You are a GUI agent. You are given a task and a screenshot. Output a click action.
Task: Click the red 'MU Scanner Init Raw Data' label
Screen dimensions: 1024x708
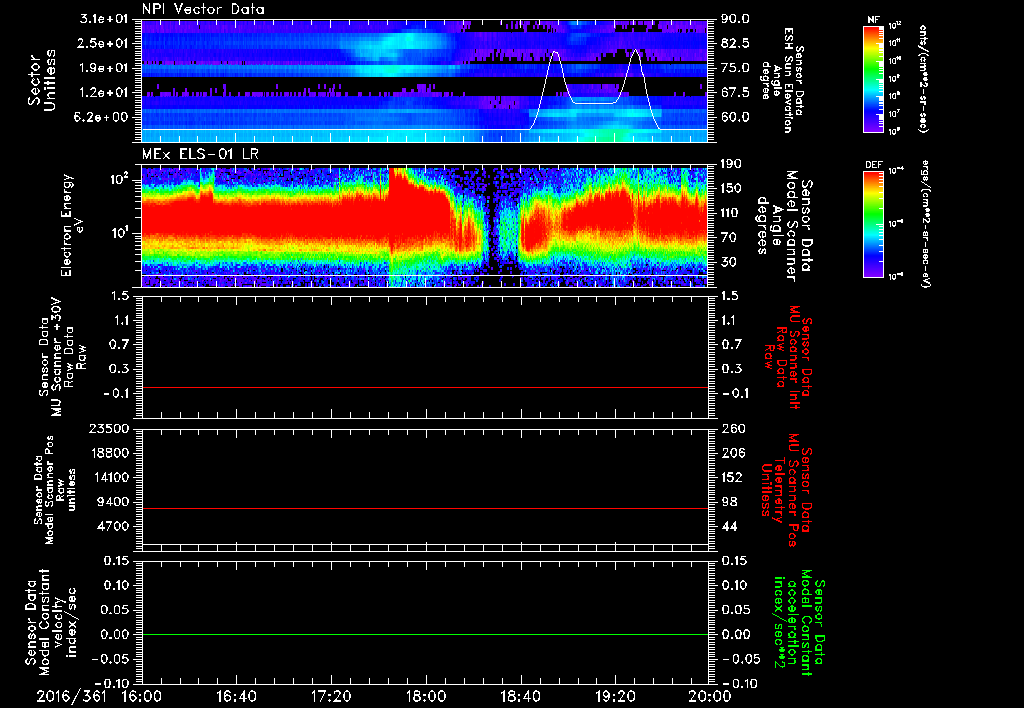tap(788, 357)
